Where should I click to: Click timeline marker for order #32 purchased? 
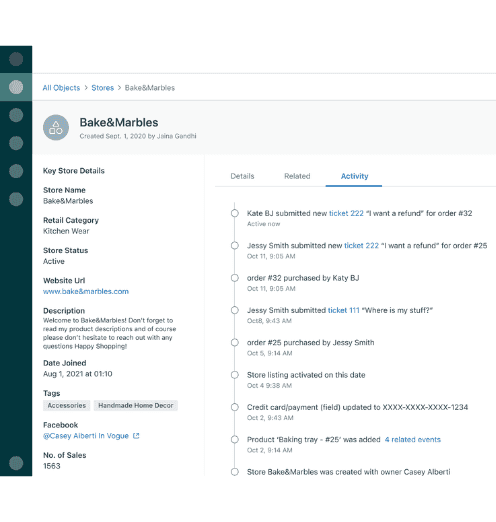point(235,278)
